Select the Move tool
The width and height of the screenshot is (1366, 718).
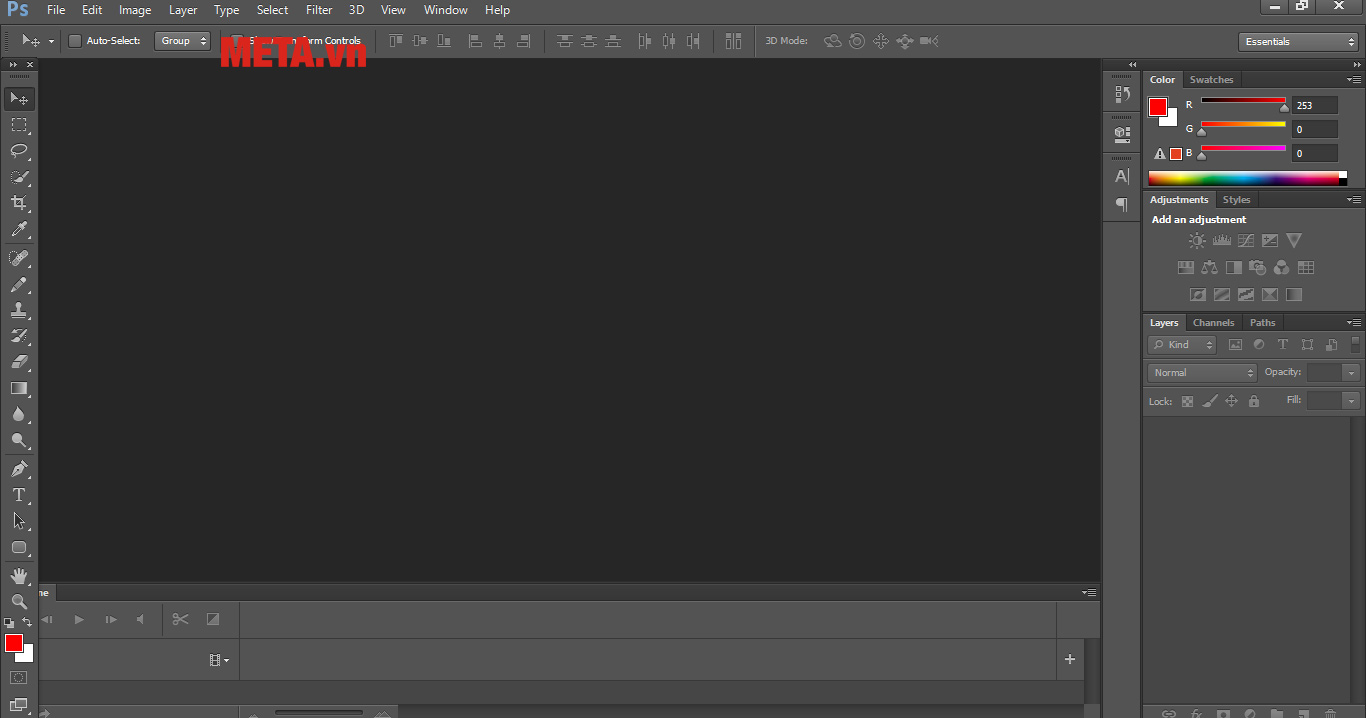tap(19, 98)
